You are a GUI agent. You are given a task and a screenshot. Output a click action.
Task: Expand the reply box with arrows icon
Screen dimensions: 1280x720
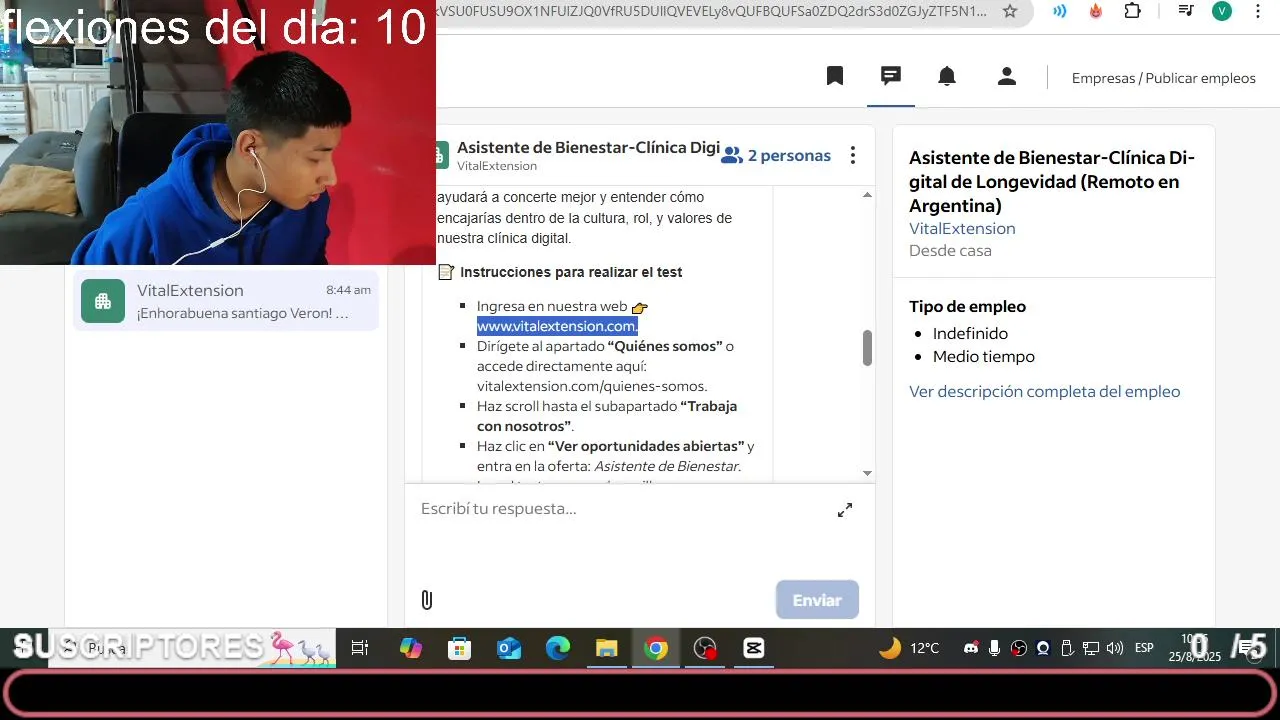pos(845,510)
